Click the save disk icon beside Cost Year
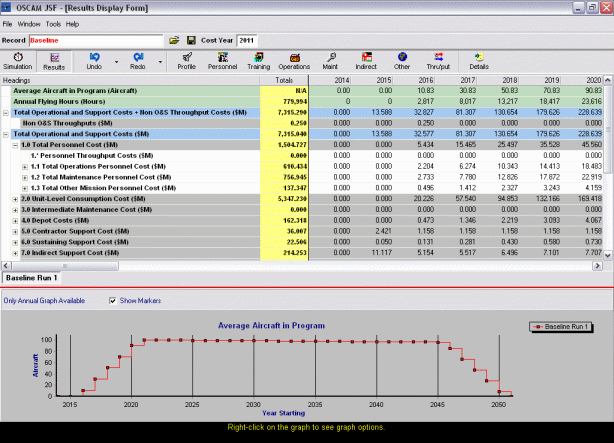Image resolution: width=614 pixels, height=443 pixels. [x=191, y=40]
